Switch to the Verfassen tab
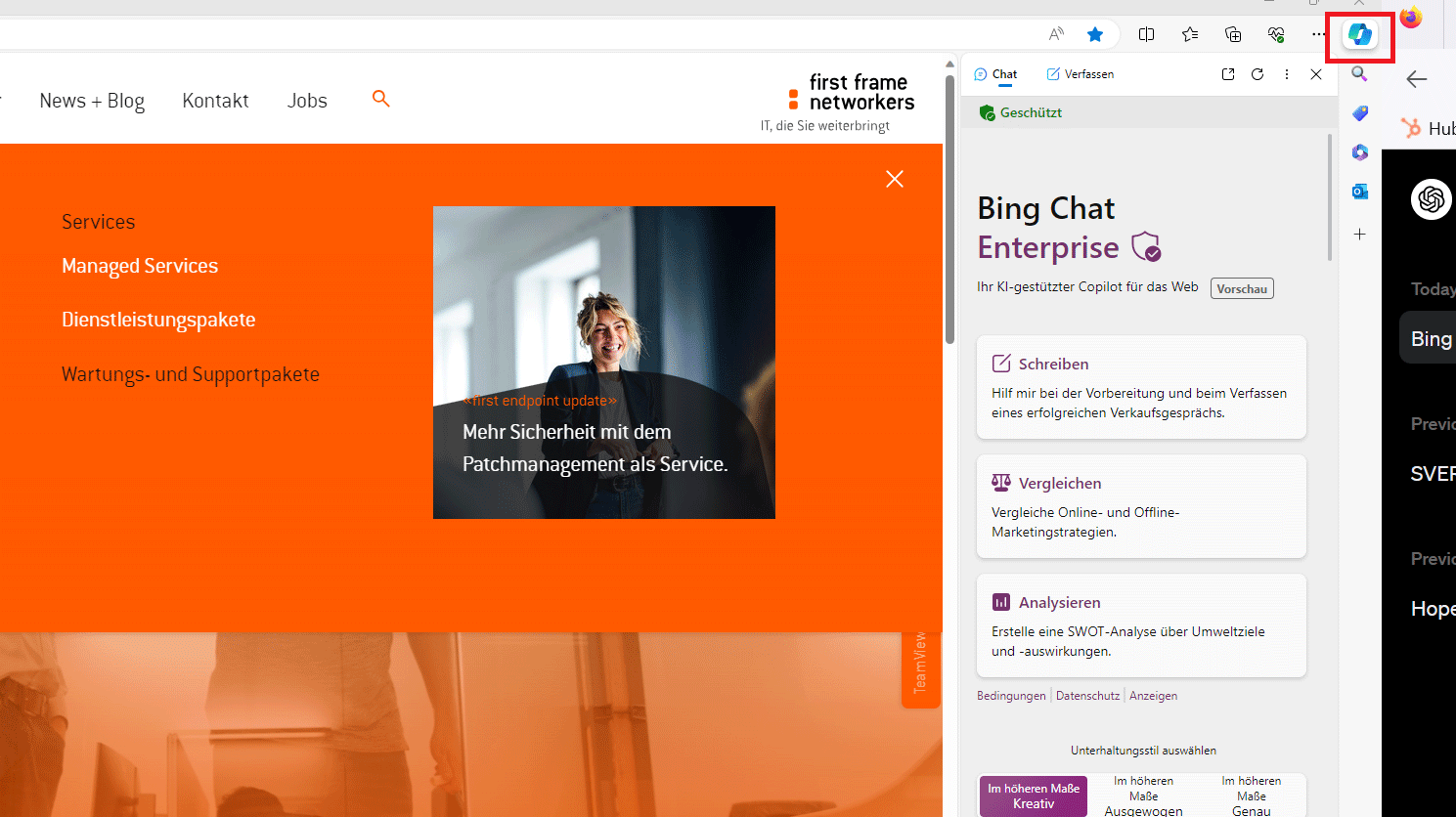The width and height of the screenshot is (1456, 817). [1081, 74]
